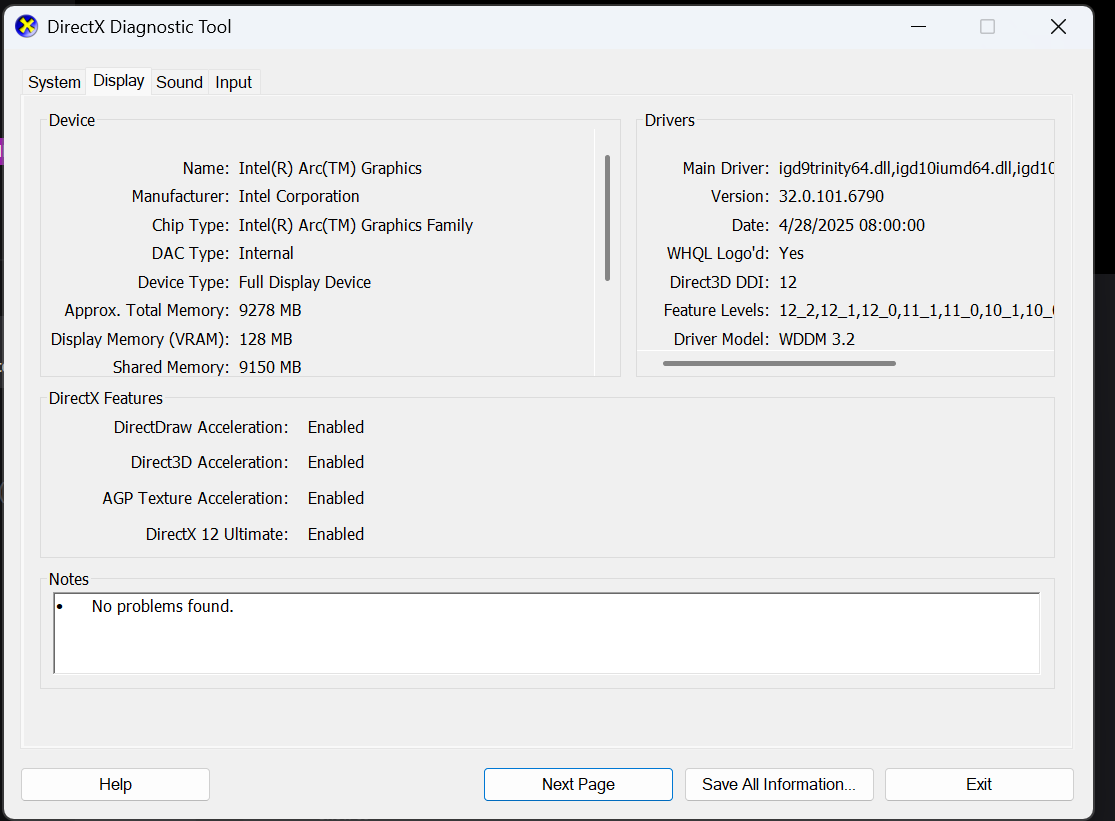Click Direct3D Acceleration 'Enabled' value
Screen dimensions: 1115x821
click(336, 463)
